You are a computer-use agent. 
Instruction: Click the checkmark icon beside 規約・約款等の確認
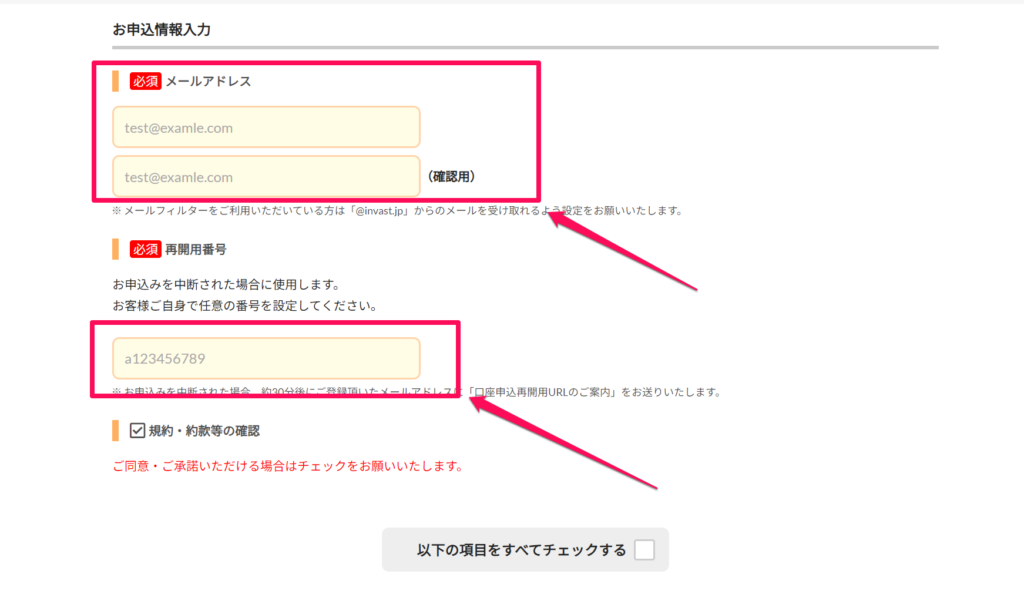tap(138, 431)
